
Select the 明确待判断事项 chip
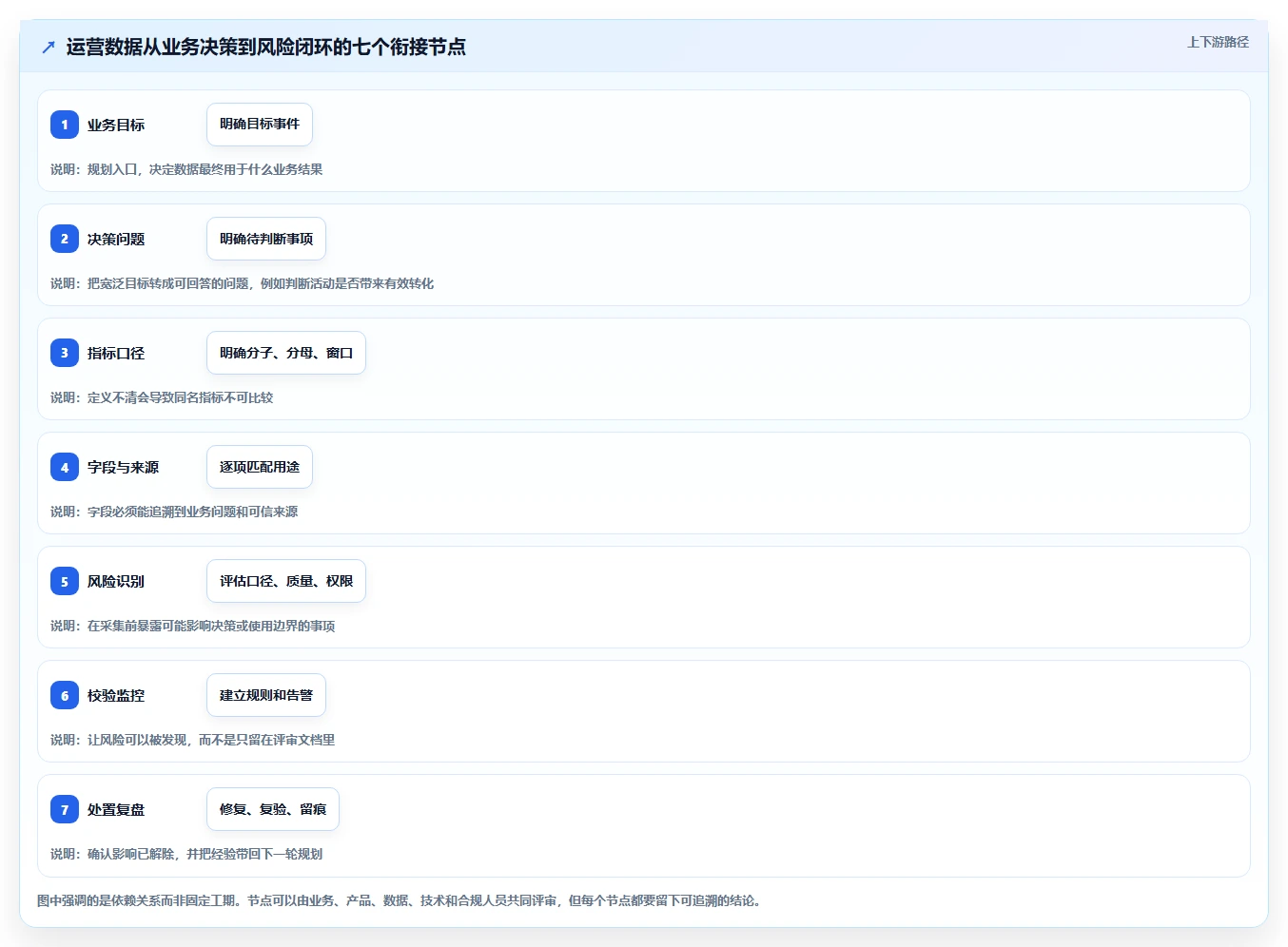click(x=266, y=239)
